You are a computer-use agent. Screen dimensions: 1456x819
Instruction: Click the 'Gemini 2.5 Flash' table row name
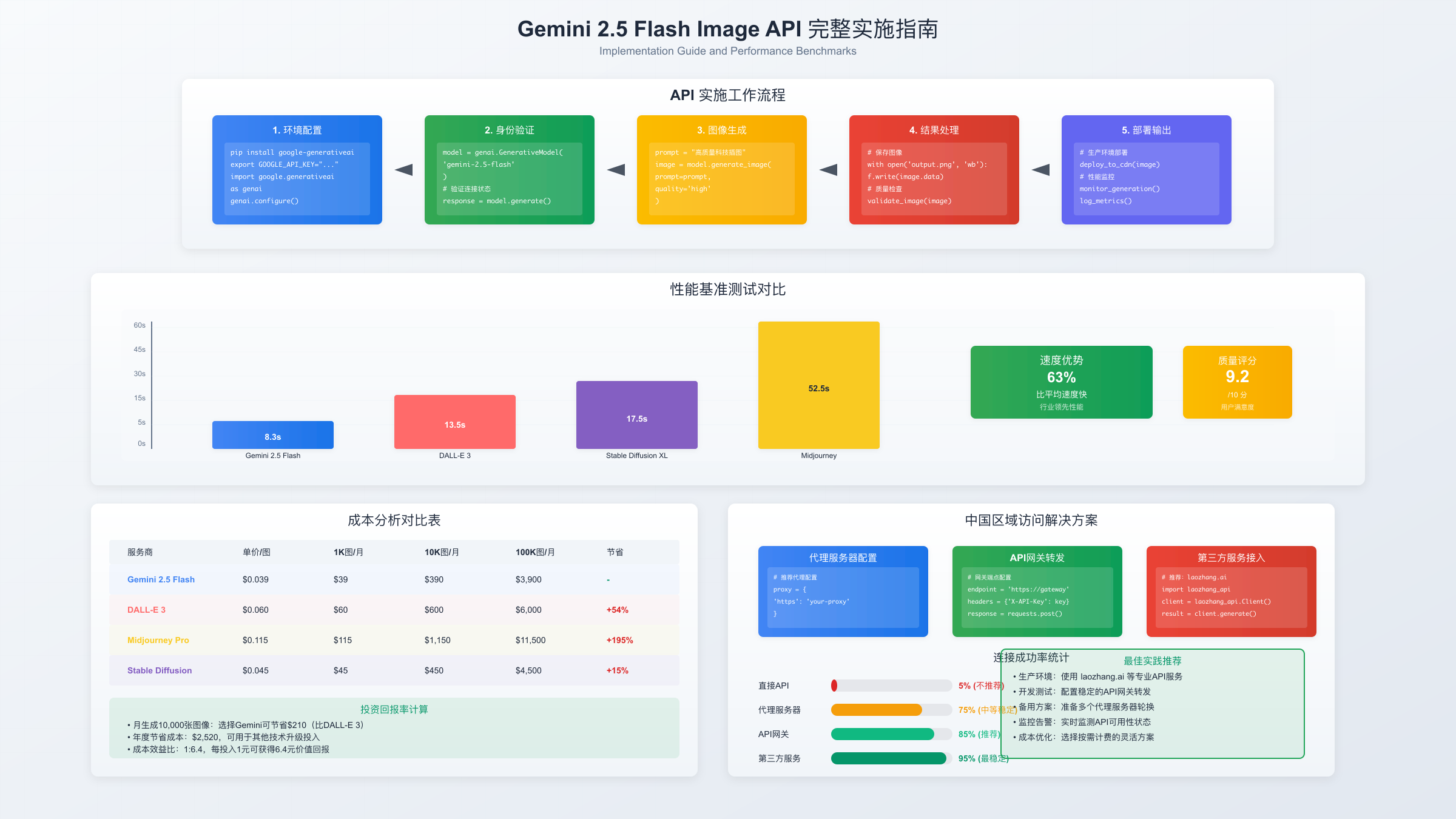161,579
